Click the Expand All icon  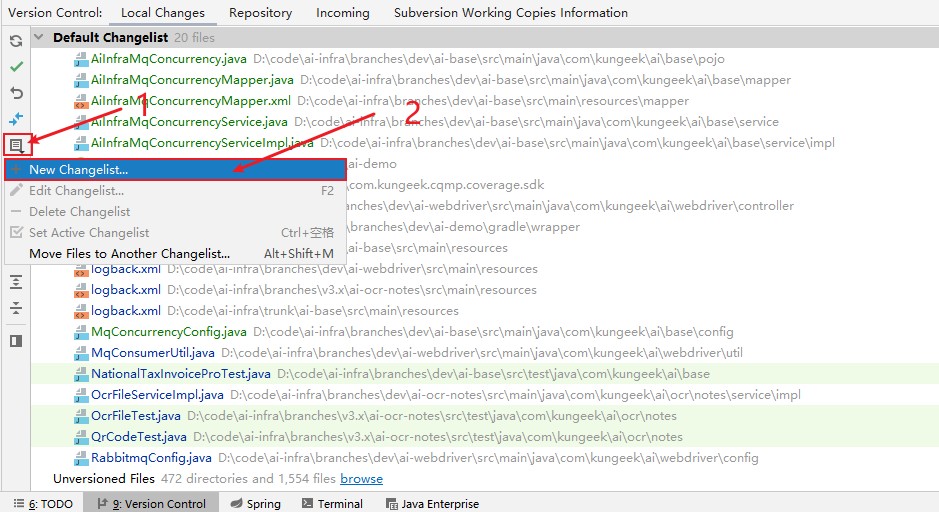click(x=15, y=283)
